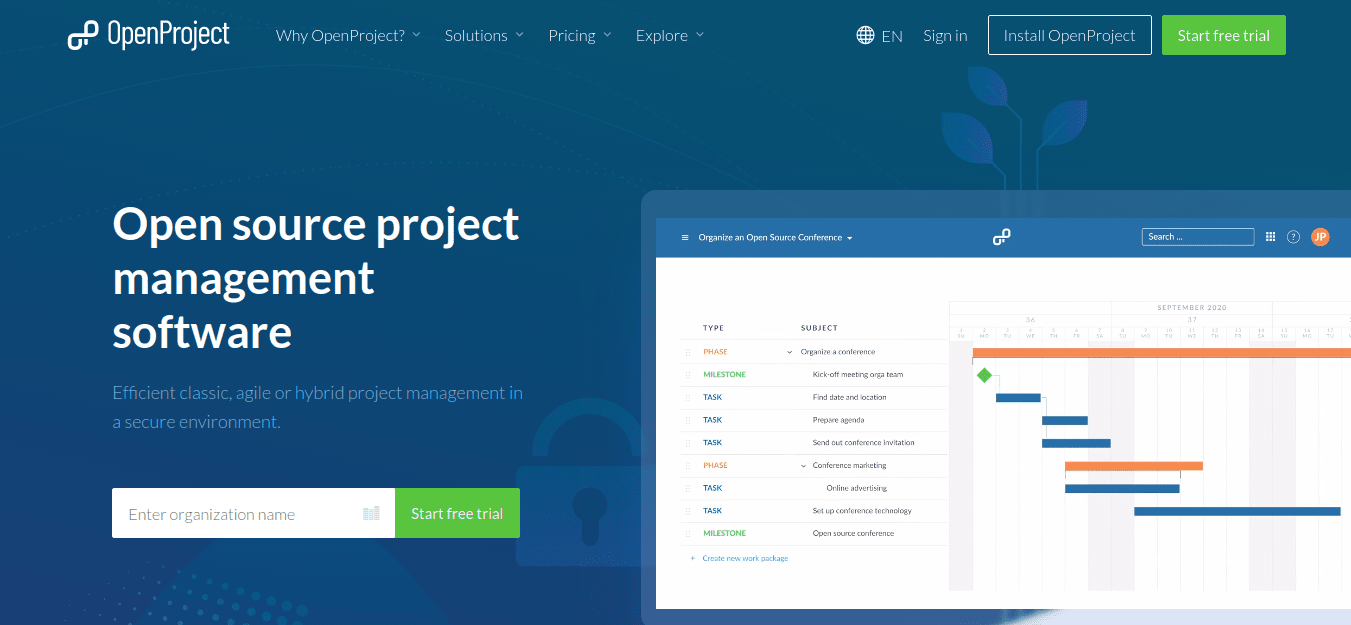Open the JP user avatar

1320,237
